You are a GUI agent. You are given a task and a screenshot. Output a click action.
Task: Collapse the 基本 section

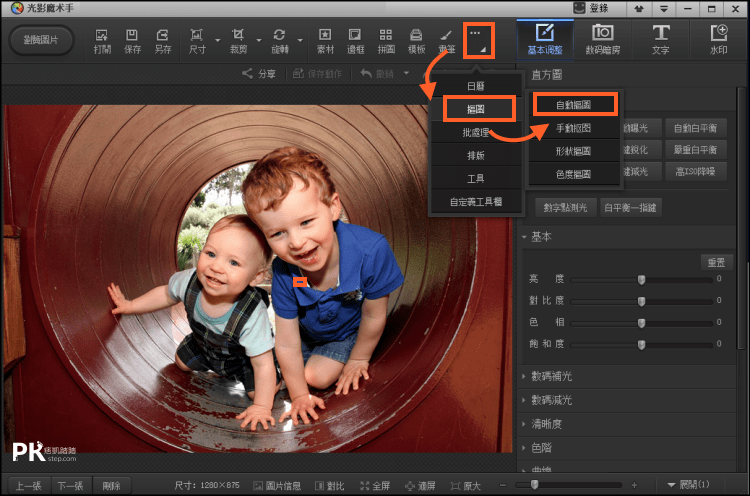pos(524,237)
